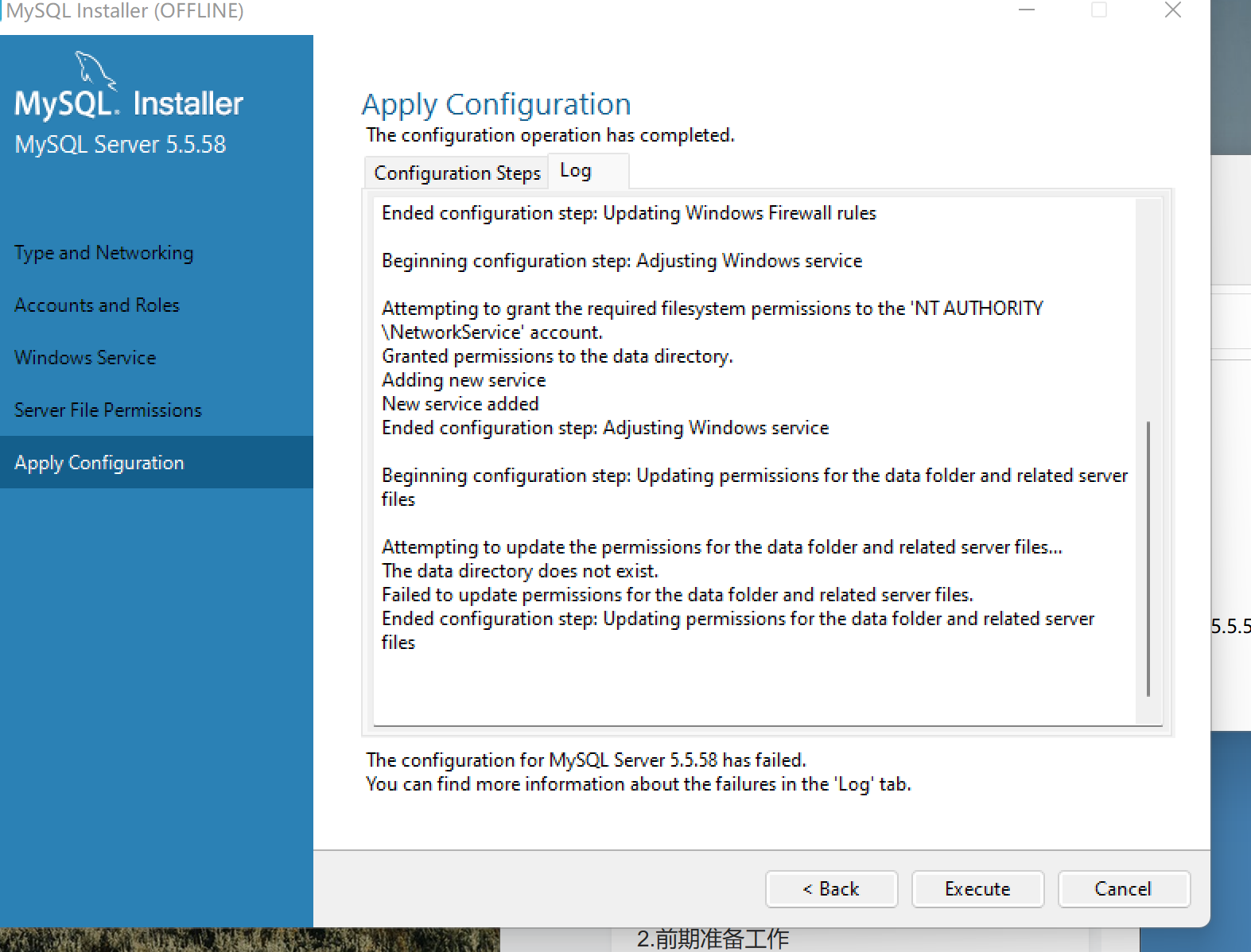
Task: Click the Back button
Action: click(831, 888)
